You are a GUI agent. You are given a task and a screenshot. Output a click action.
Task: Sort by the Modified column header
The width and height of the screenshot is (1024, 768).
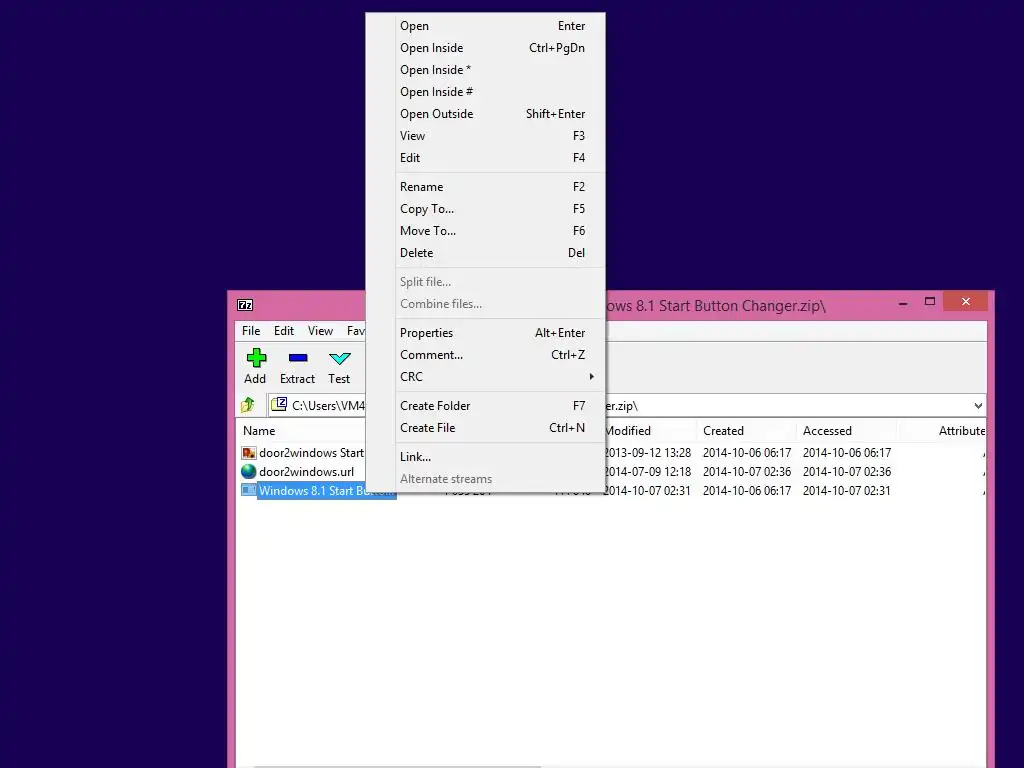point(628,431)
